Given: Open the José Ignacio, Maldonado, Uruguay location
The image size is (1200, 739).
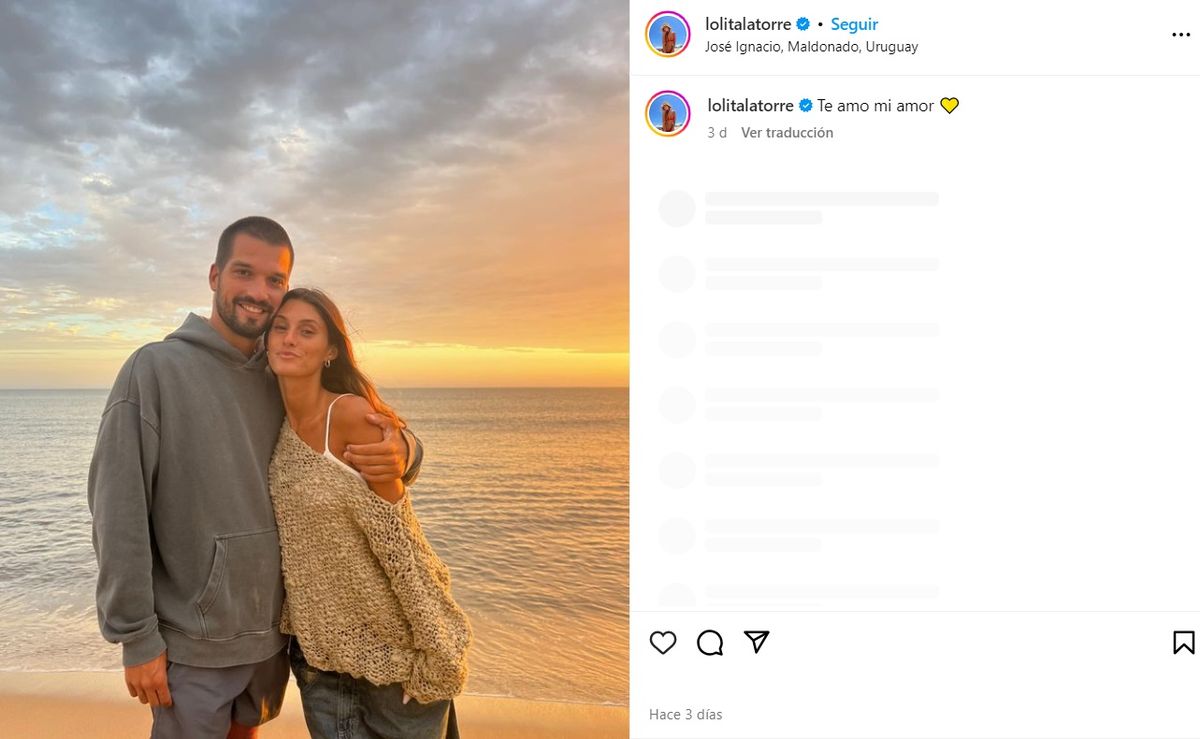Looking at the screenshot, I should tap(811, 47).
